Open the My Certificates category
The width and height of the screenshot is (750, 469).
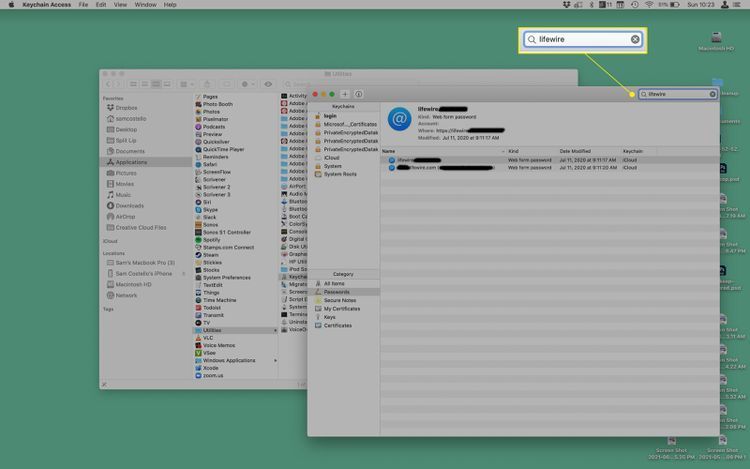(x=342, y=308)
